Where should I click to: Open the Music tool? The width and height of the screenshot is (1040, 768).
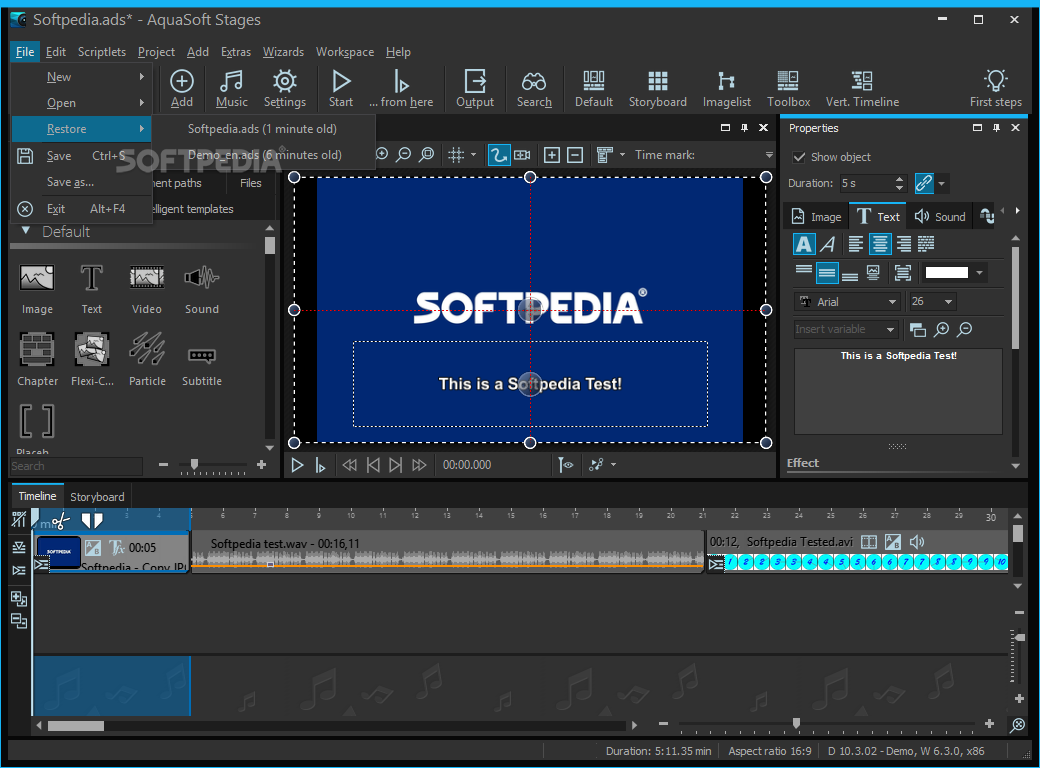click(231, 88)
